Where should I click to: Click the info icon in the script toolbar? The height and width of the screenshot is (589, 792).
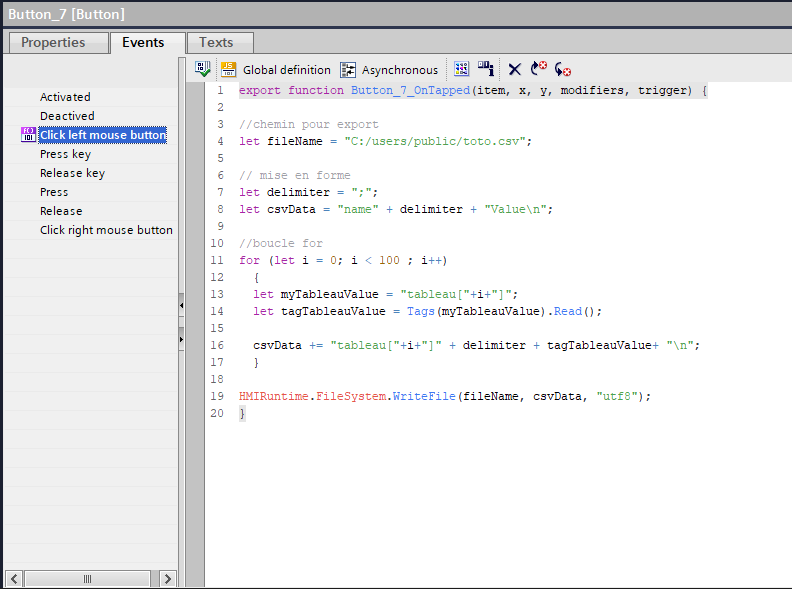pos(486,69)
